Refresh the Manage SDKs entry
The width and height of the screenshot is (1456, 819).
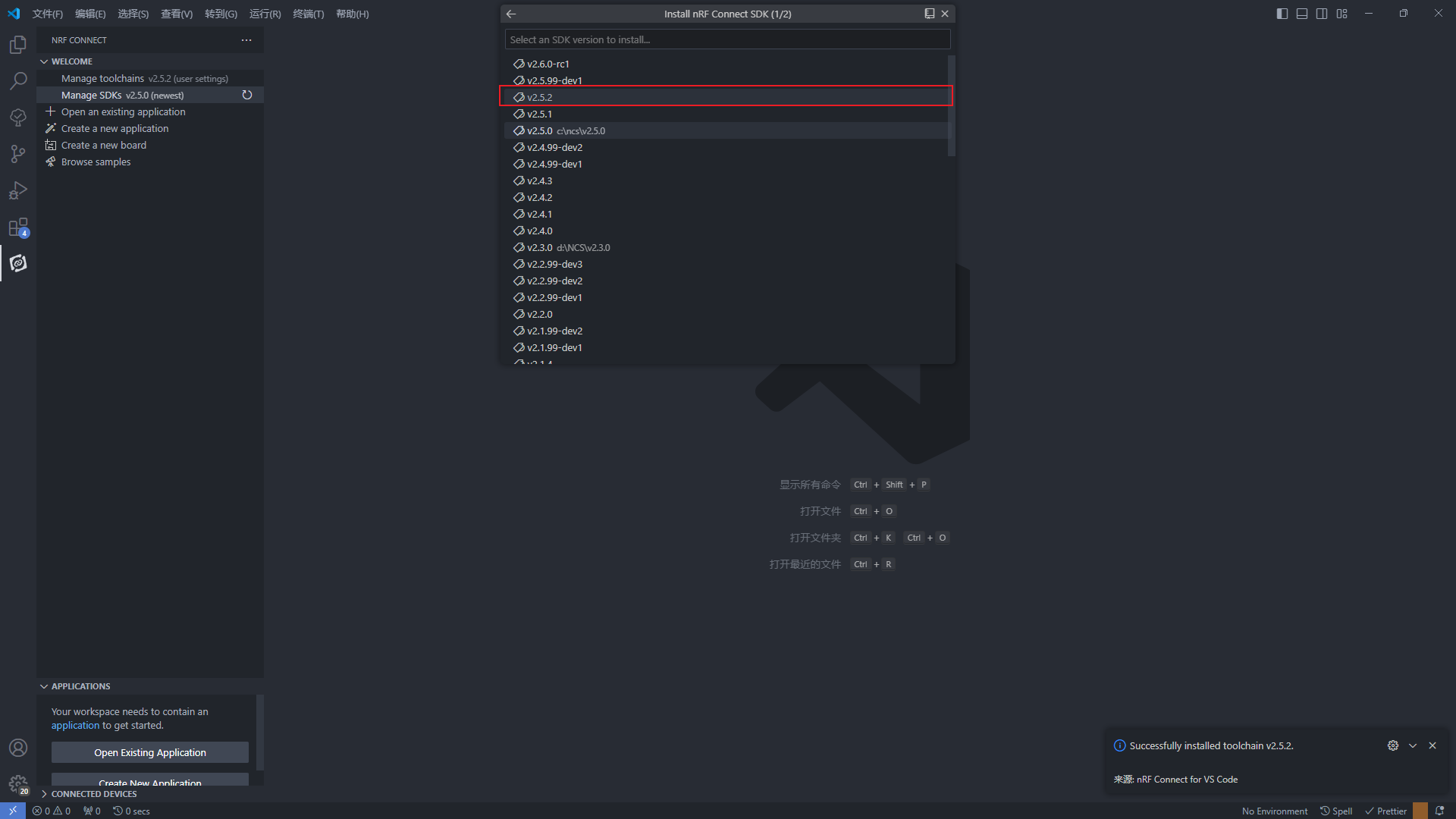click(246, 95)
